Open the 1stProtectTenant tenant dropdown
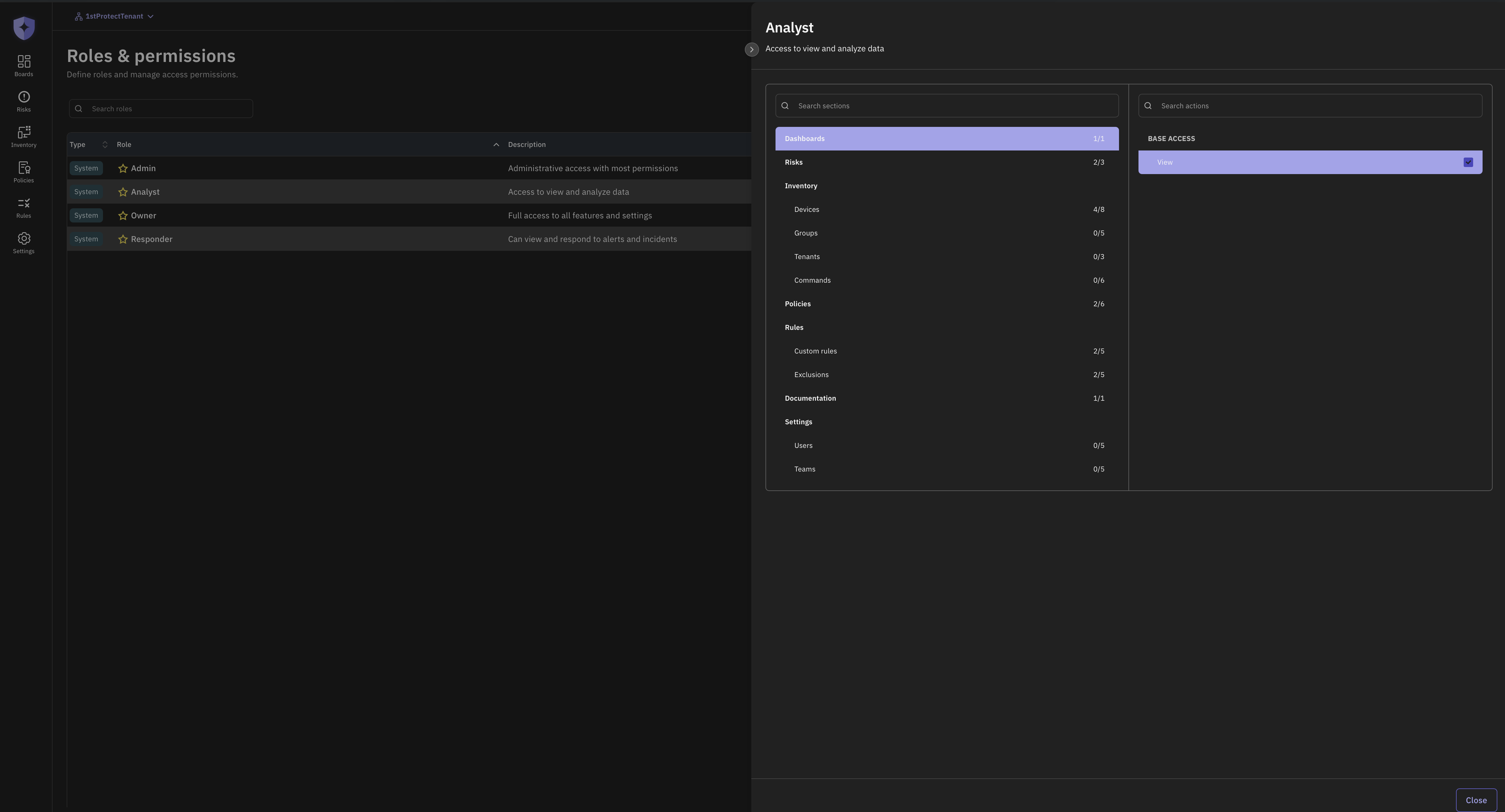This screenshot has height=812, width=1505. tap(114, 16)
